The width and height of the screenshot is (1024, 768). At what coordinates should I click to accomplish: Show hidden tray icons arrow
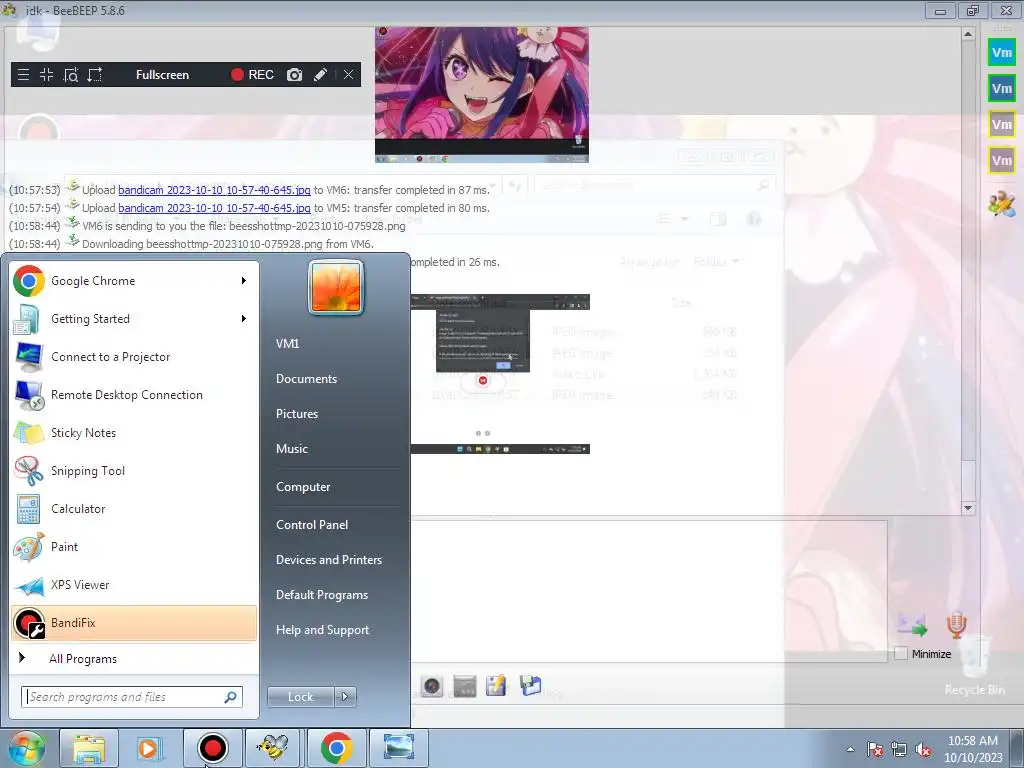click(x=850, y=750)
